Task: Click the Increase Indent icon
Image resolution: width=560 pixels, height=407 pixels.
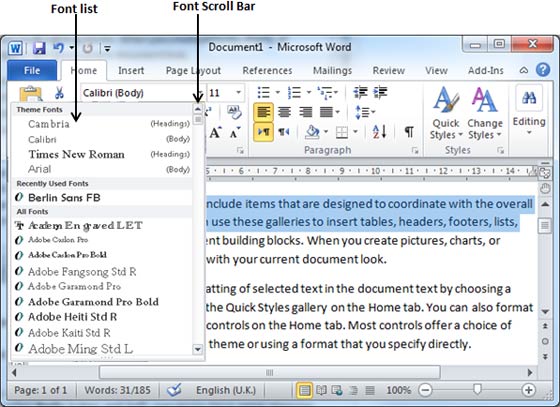Action: point(380,92)
